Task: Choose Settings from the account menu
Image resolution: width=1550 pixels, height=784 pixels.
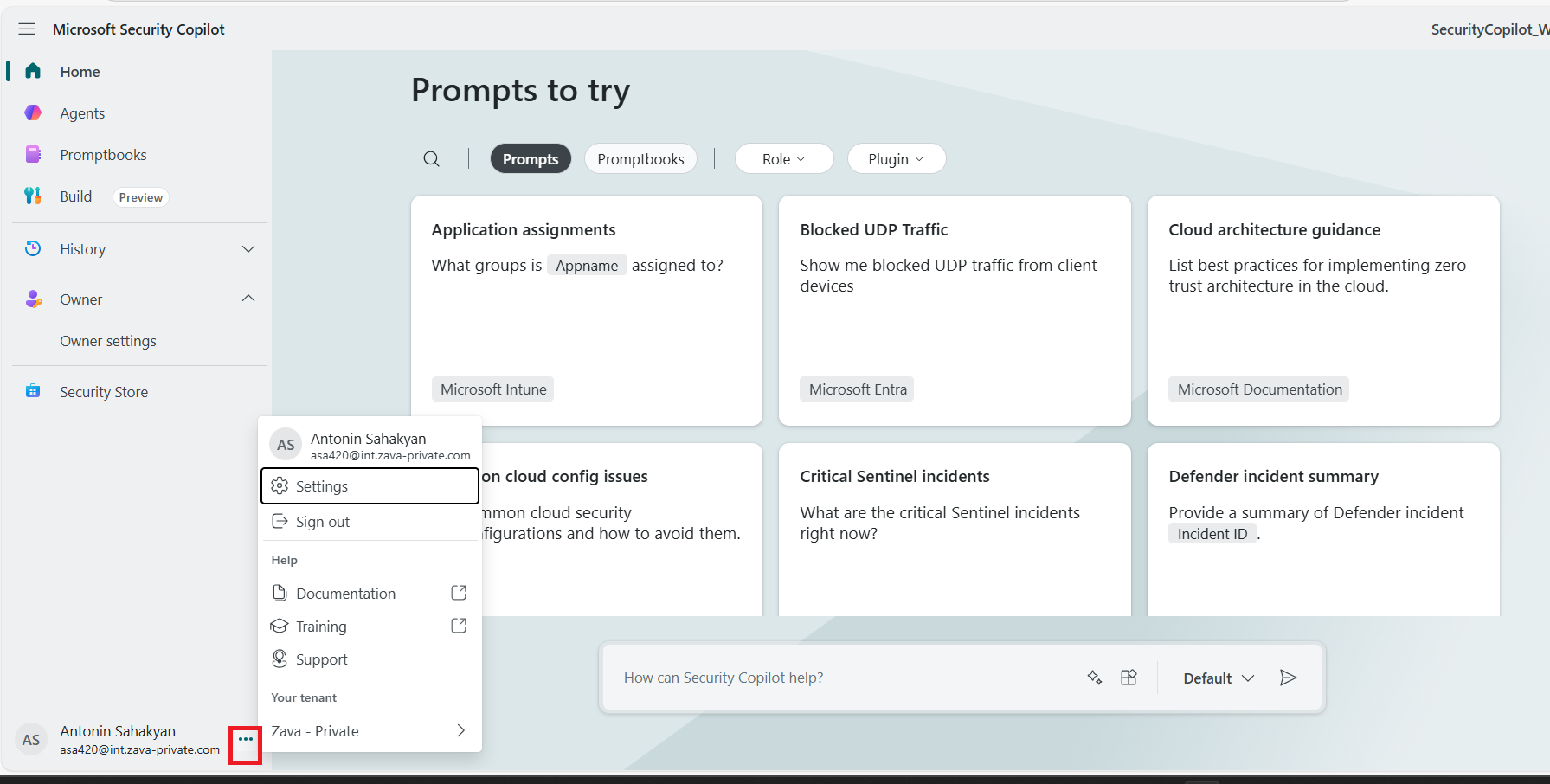Action: pyautogui.click(x=321, y=485)
